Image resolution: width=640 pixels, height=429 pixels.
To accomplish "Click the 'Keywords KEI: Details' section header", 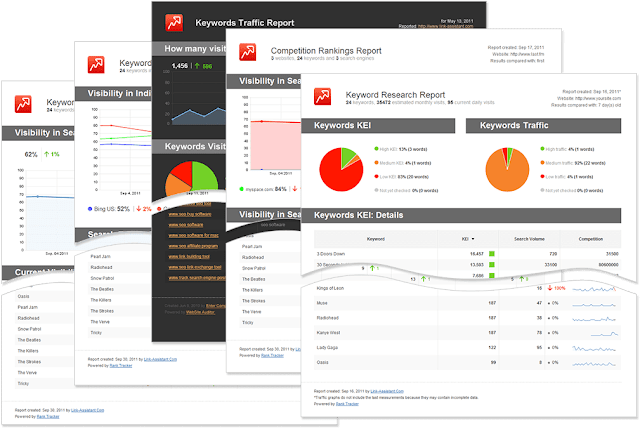I will (x=461, y=215).
